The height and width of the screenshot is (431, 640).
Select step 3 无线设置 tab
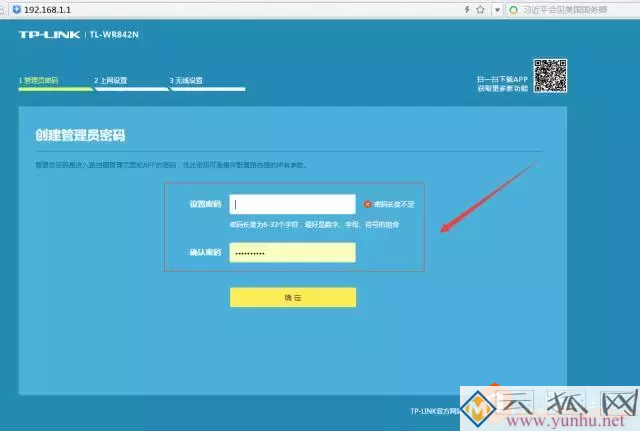pyautogui.click(x=207, y=83)
